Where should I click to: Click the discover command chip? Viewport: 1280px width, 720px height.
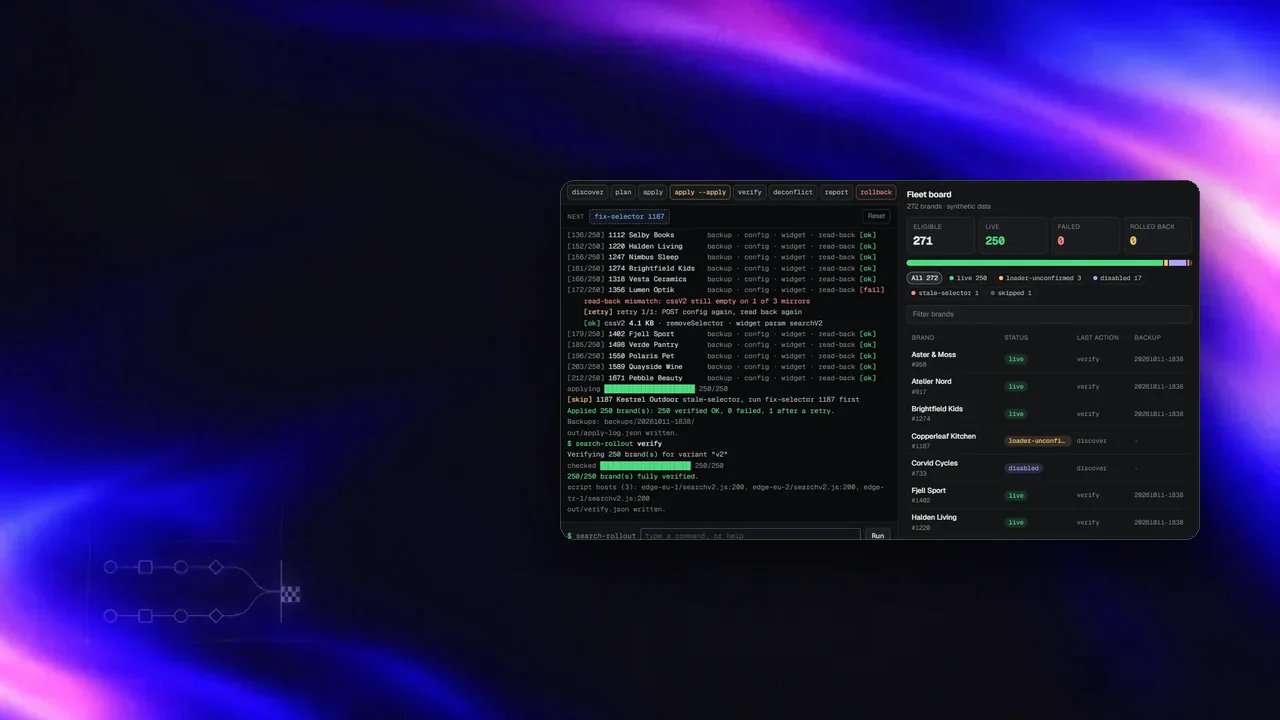pos(588,192)
